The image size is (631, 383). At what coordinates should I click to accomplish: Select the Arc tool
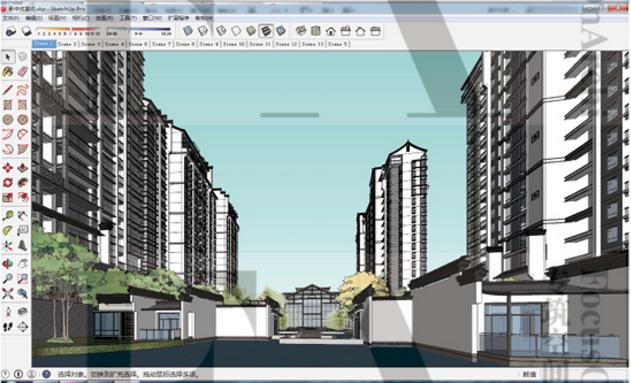[8, 134]
